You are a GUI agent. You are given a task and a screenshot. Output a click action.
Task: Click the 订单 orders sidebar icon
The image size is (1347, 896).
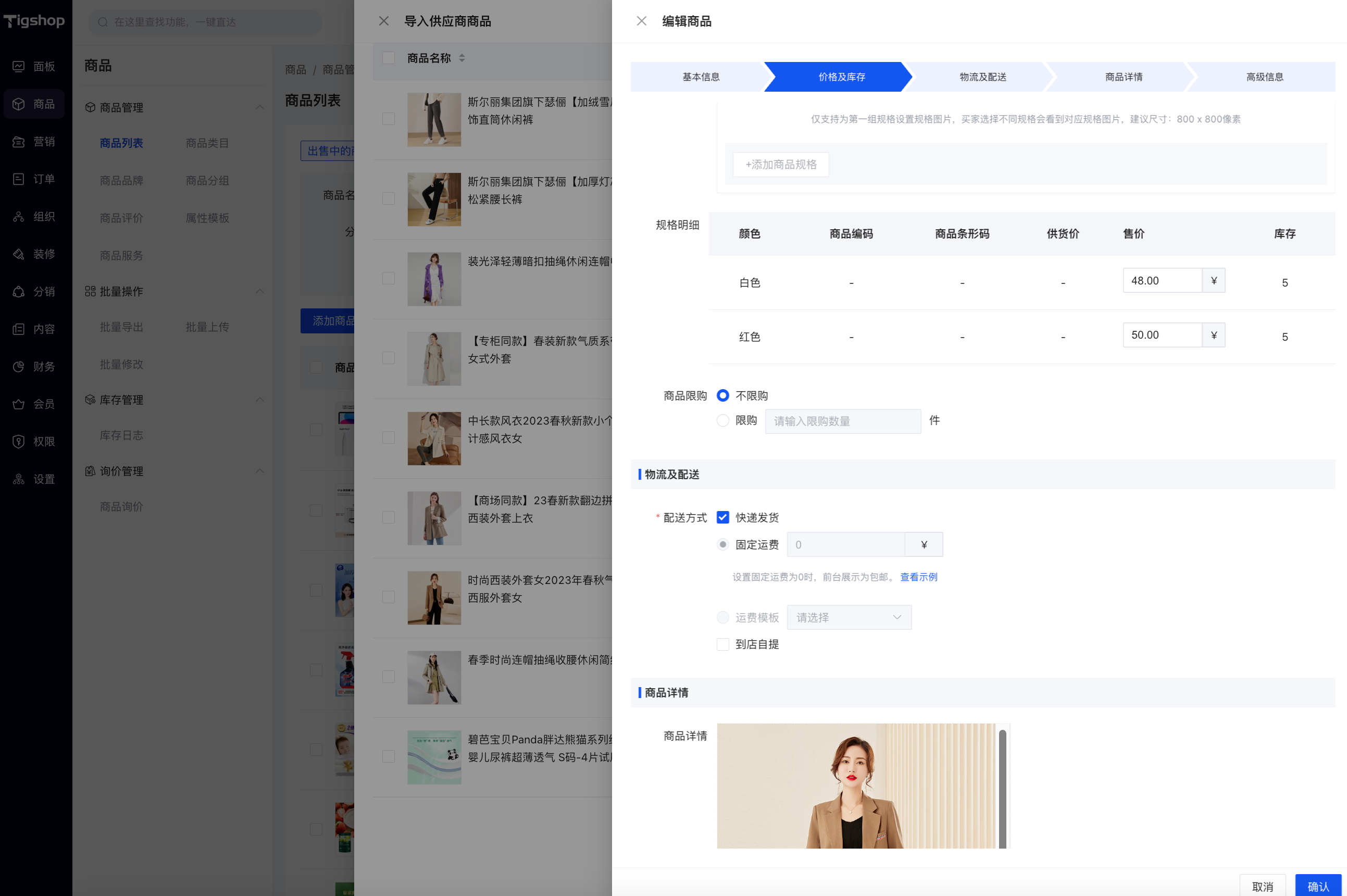coord(18,179)
